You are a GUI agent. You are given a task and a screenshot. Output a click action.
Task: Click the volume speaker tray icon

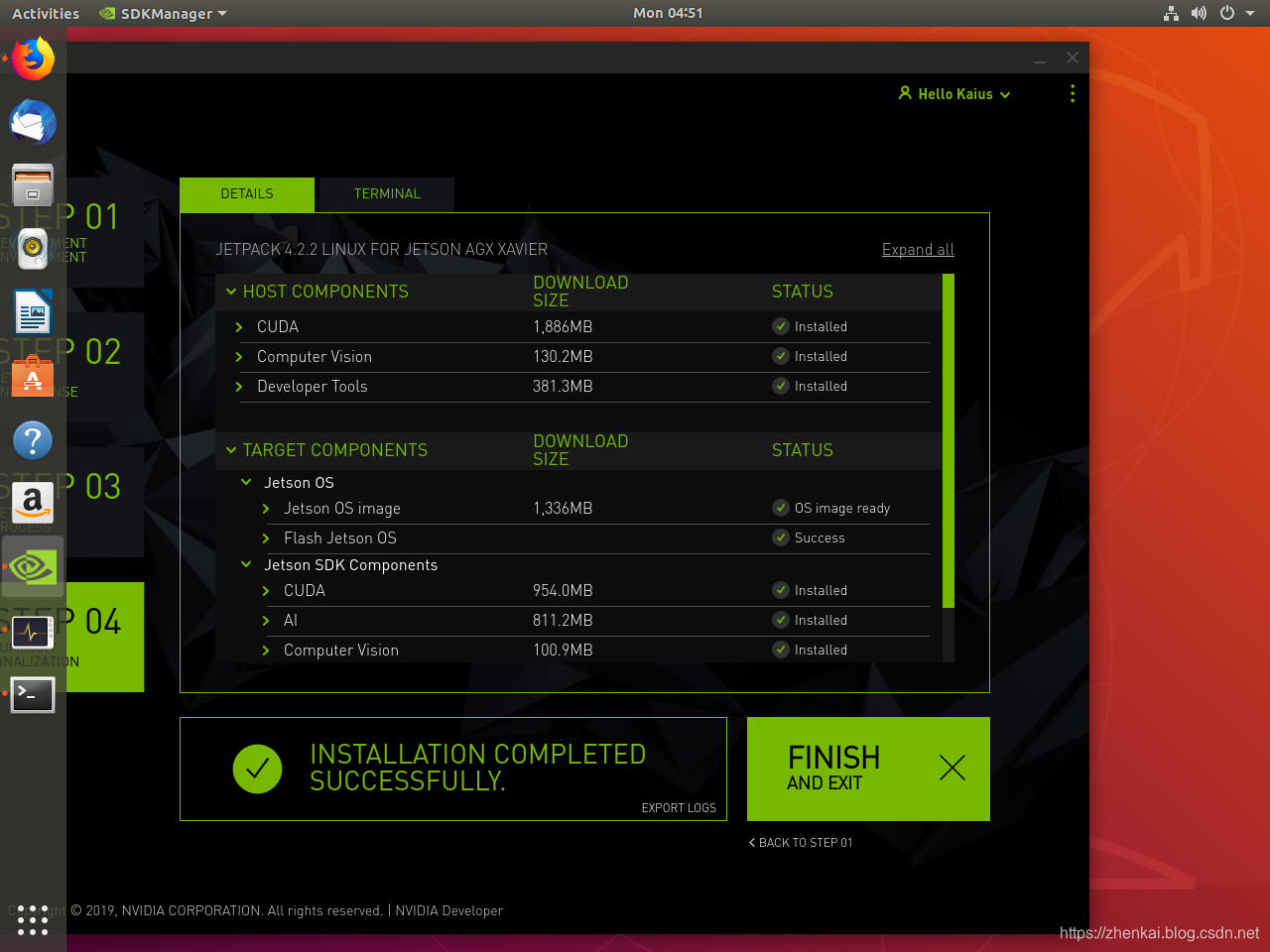point(1199,13)
